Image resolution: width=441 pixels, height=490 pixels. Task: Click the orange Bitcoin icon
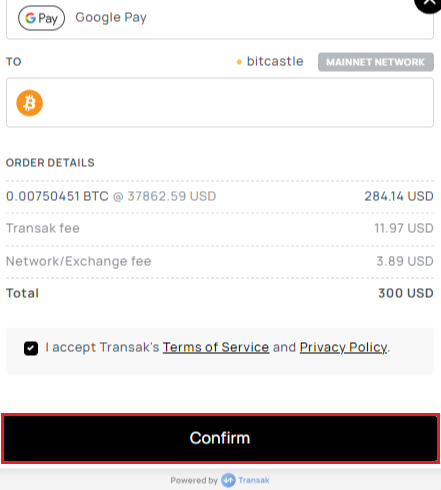[x=30, y=103]
